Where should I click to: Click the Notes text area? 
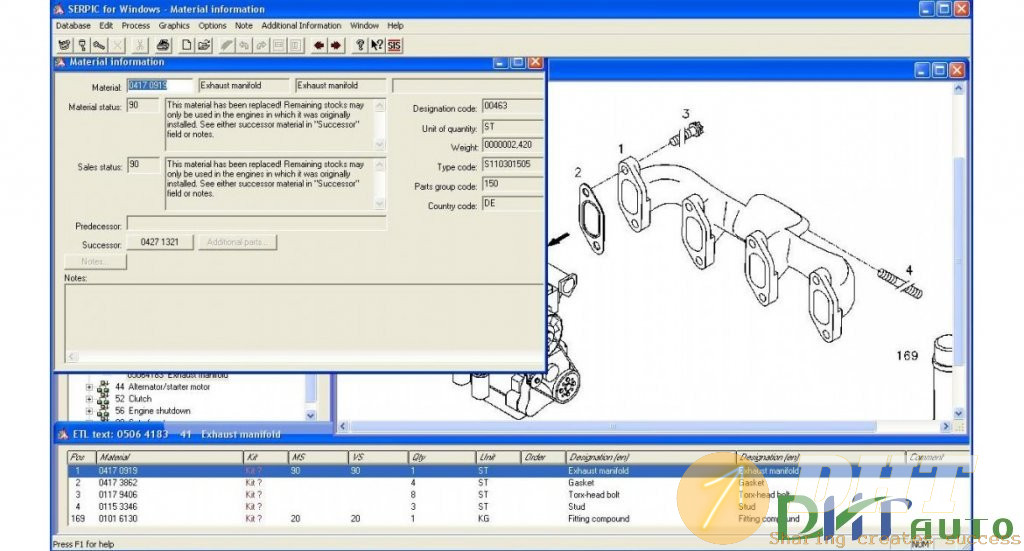click(304, 322)
